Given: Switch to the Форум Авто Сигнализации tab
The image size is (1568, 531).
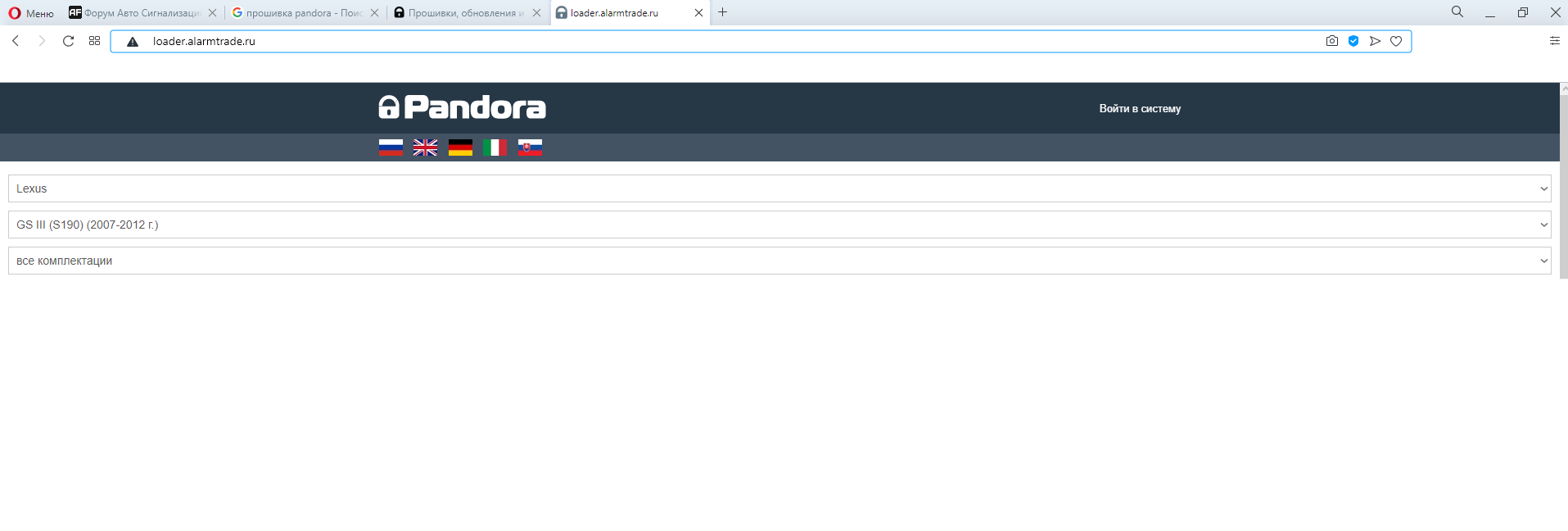Looking at the screenshot, I should (x=139, y=13).
